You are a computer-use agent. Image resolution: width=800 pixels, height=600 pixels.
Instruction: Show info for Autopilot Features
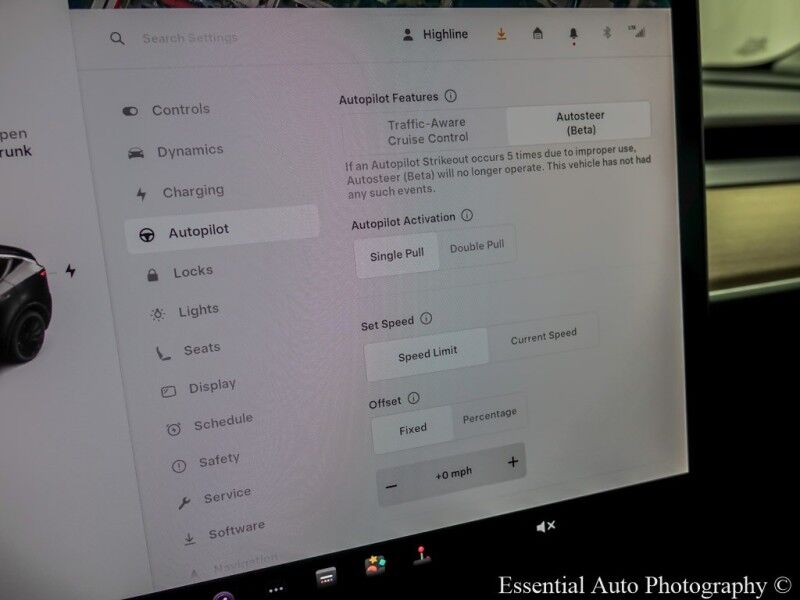[x=451, y=96]
